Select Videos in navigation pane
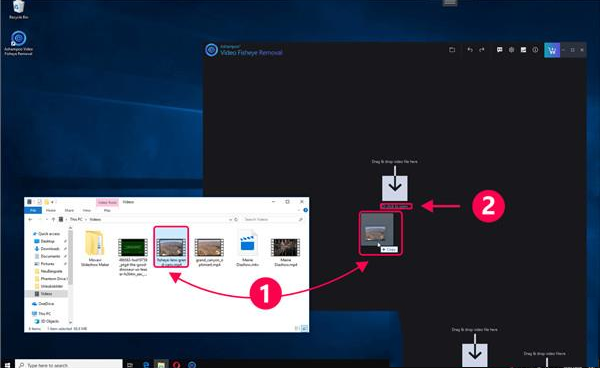The width and height of the screenshot is (600, 368). point(46,294)
